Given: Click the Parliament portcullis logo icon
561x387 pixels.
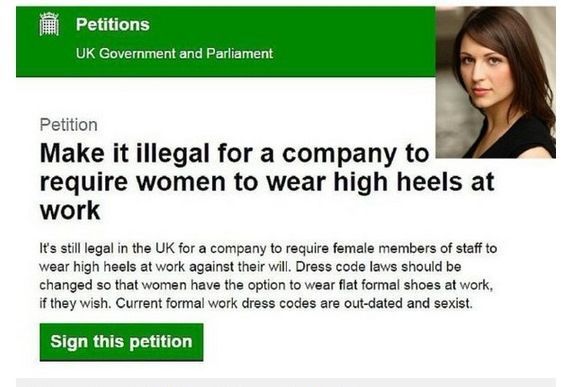Looking at the screenshot, I should (x=49, y=24).
